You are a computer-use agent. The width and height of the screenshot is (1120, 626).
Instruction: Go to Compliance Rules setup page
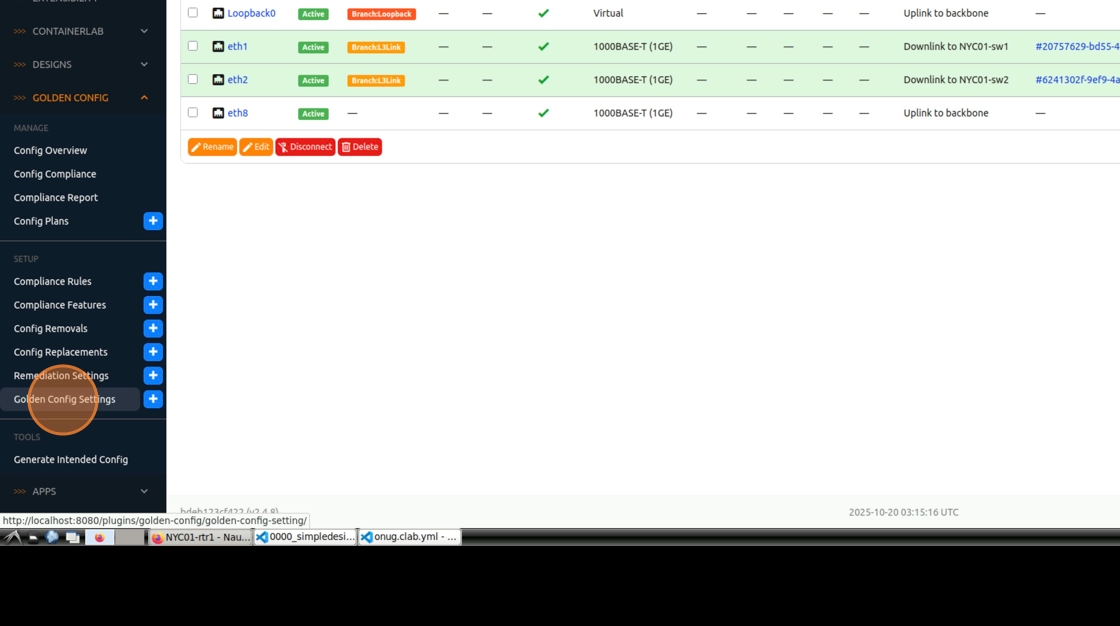point(53,281)
